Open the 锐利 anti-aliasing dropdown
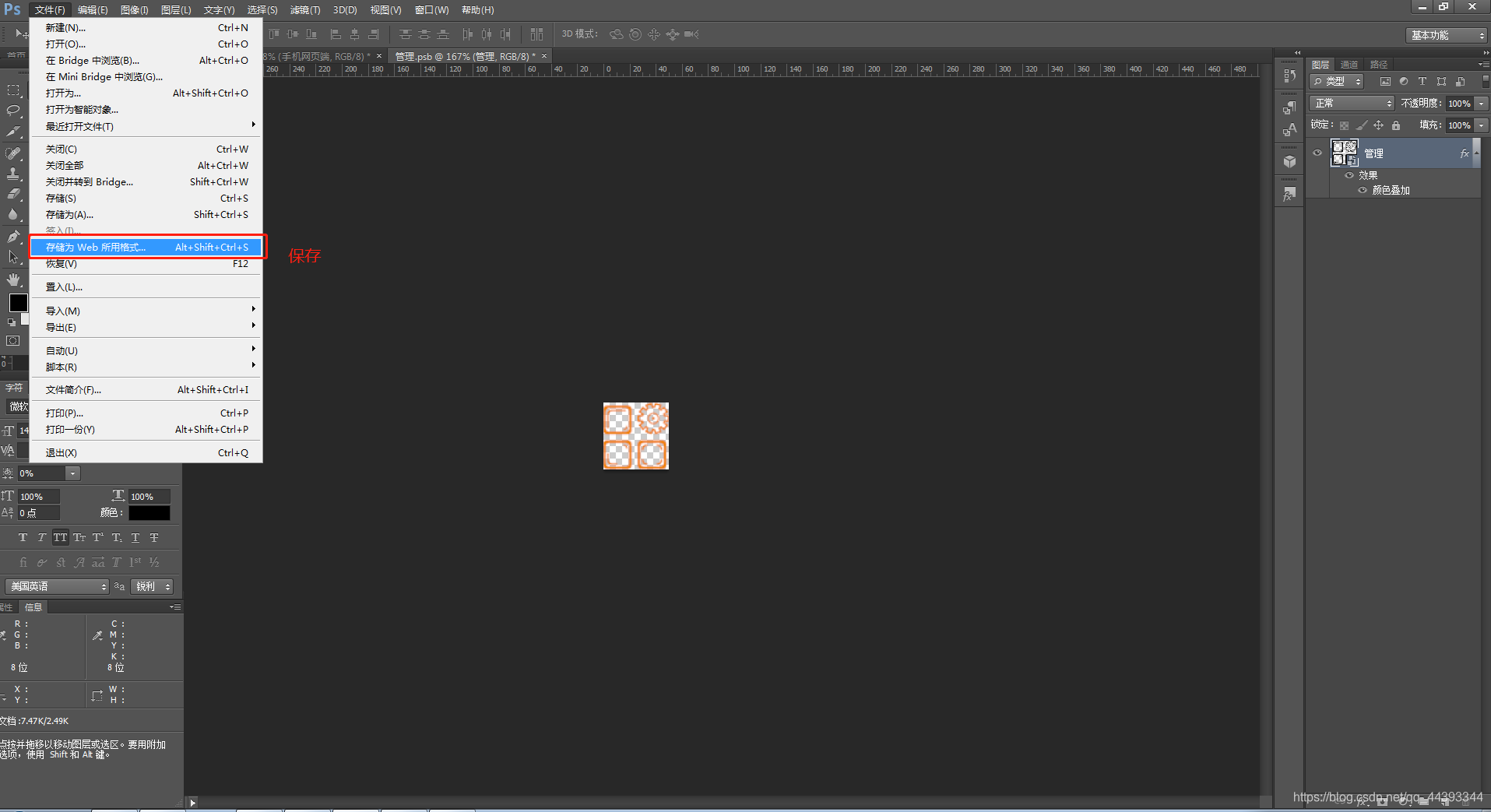The height and width of the screenshot is (812, 1491). click(152, 586)
